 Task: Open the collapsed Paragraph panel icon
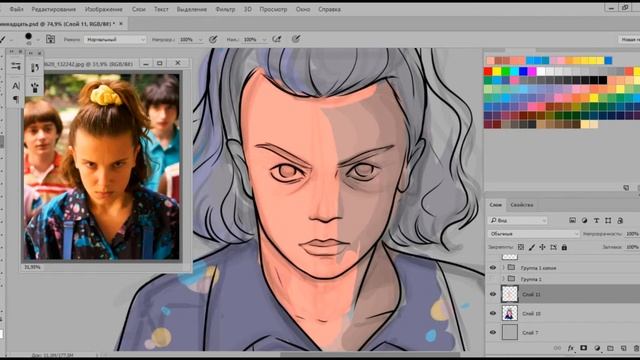point(16,99)
